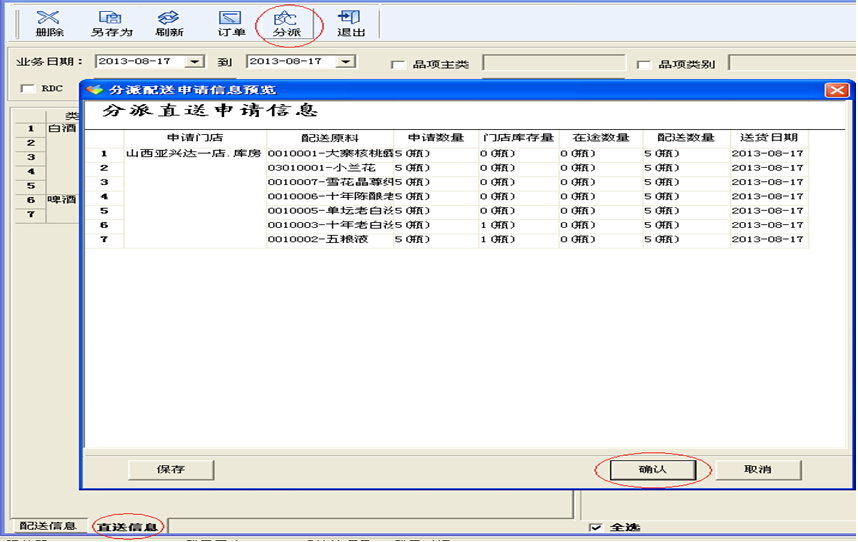Click the 退出 (Exit) toolbar icon
This screenshot has height=542, width=858.
[350, 23]
